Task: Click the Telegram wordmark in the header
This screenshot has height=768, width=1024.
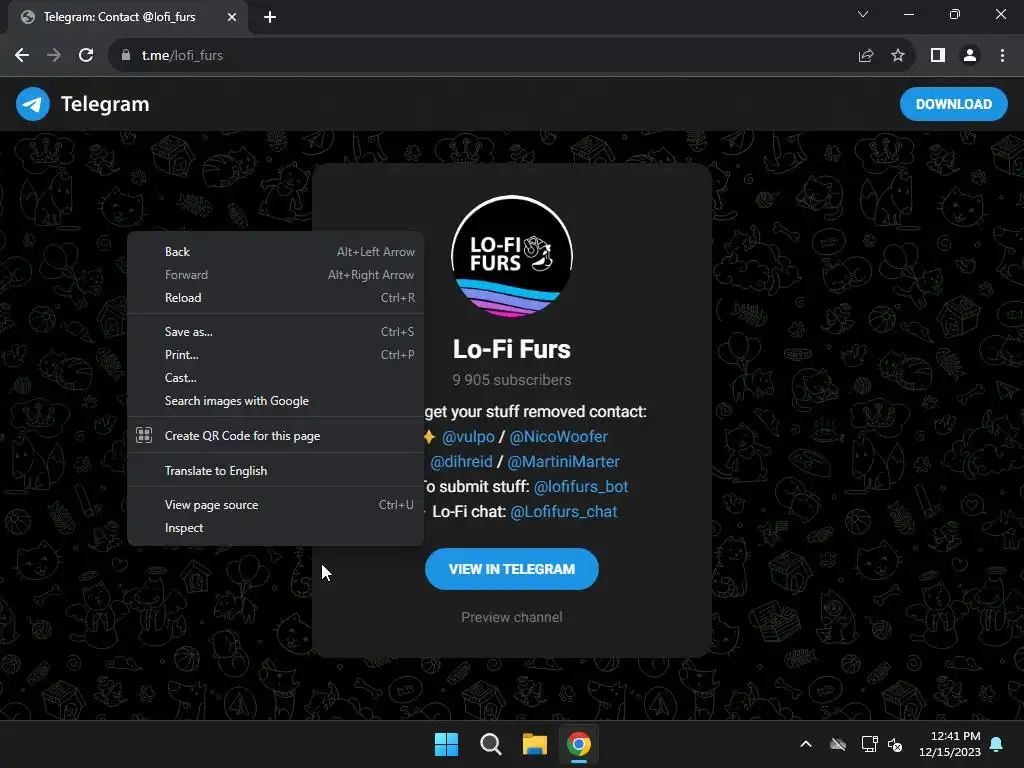Action: [x=105, y=104]
